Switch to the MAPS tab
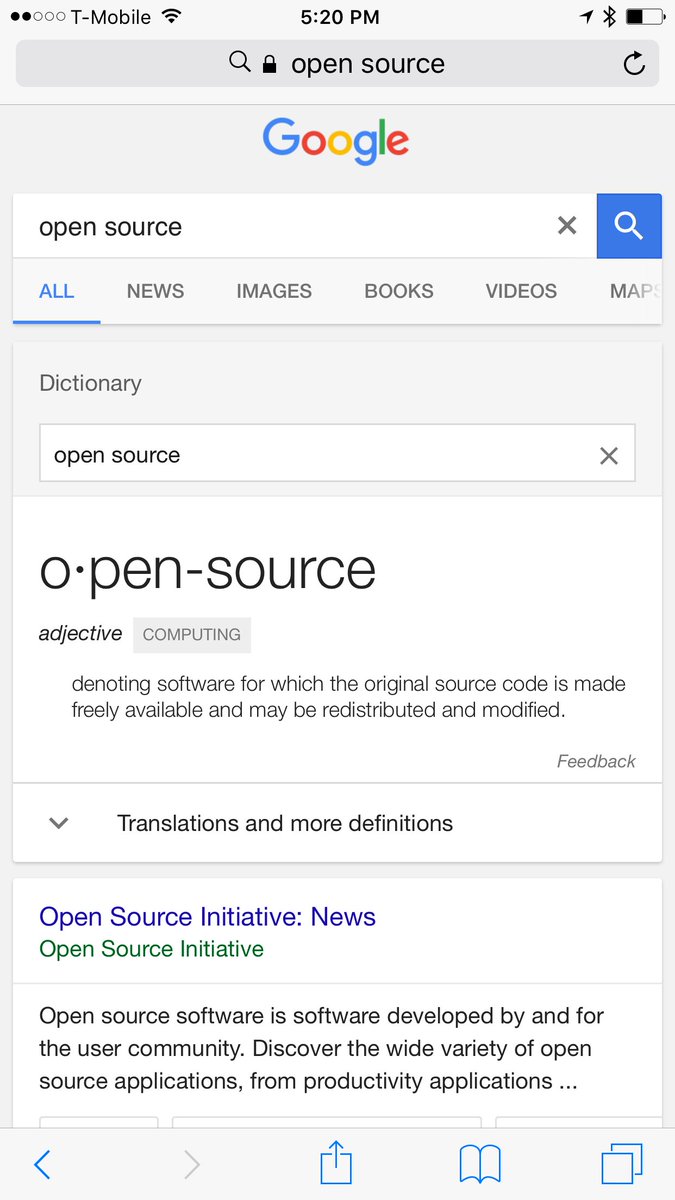The height and width of the screenshot is (1200, 675). [635, 291]
